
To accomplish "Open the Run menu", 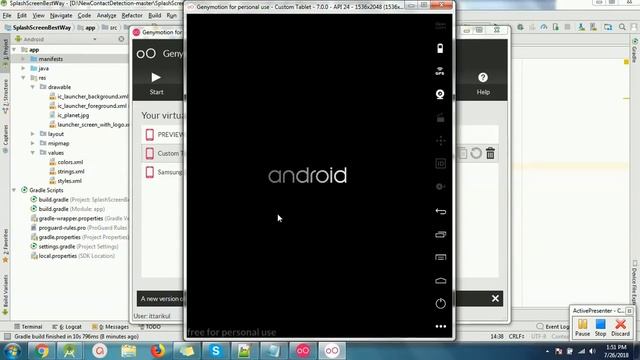I will (x=172, y=16).
